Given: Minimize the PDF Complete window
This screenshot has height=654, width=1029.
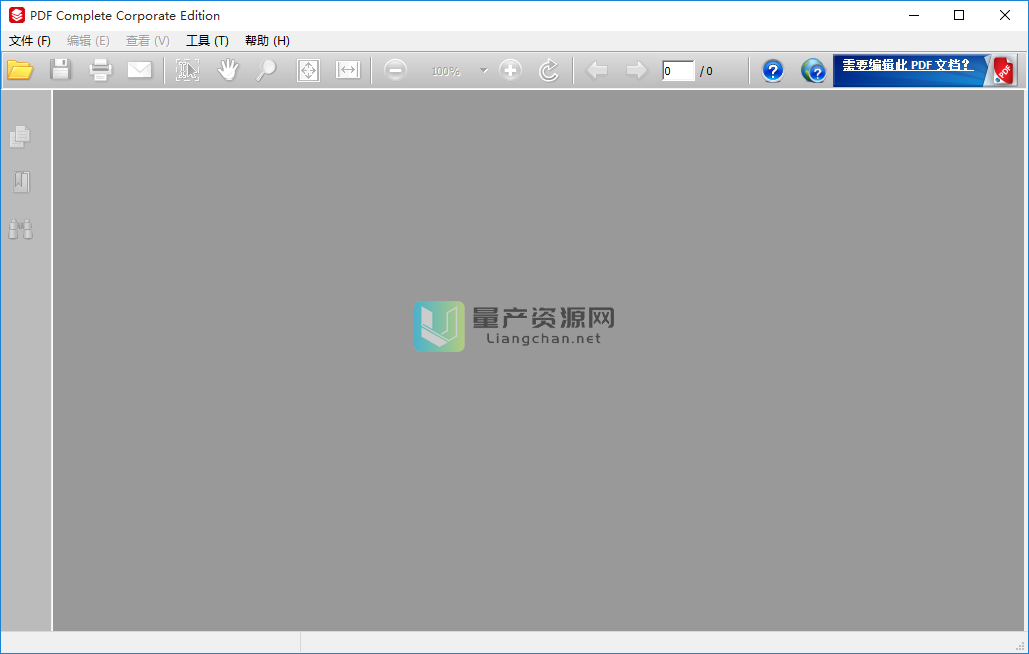Looking at the screenshot, I should click(x=914, y=15).
